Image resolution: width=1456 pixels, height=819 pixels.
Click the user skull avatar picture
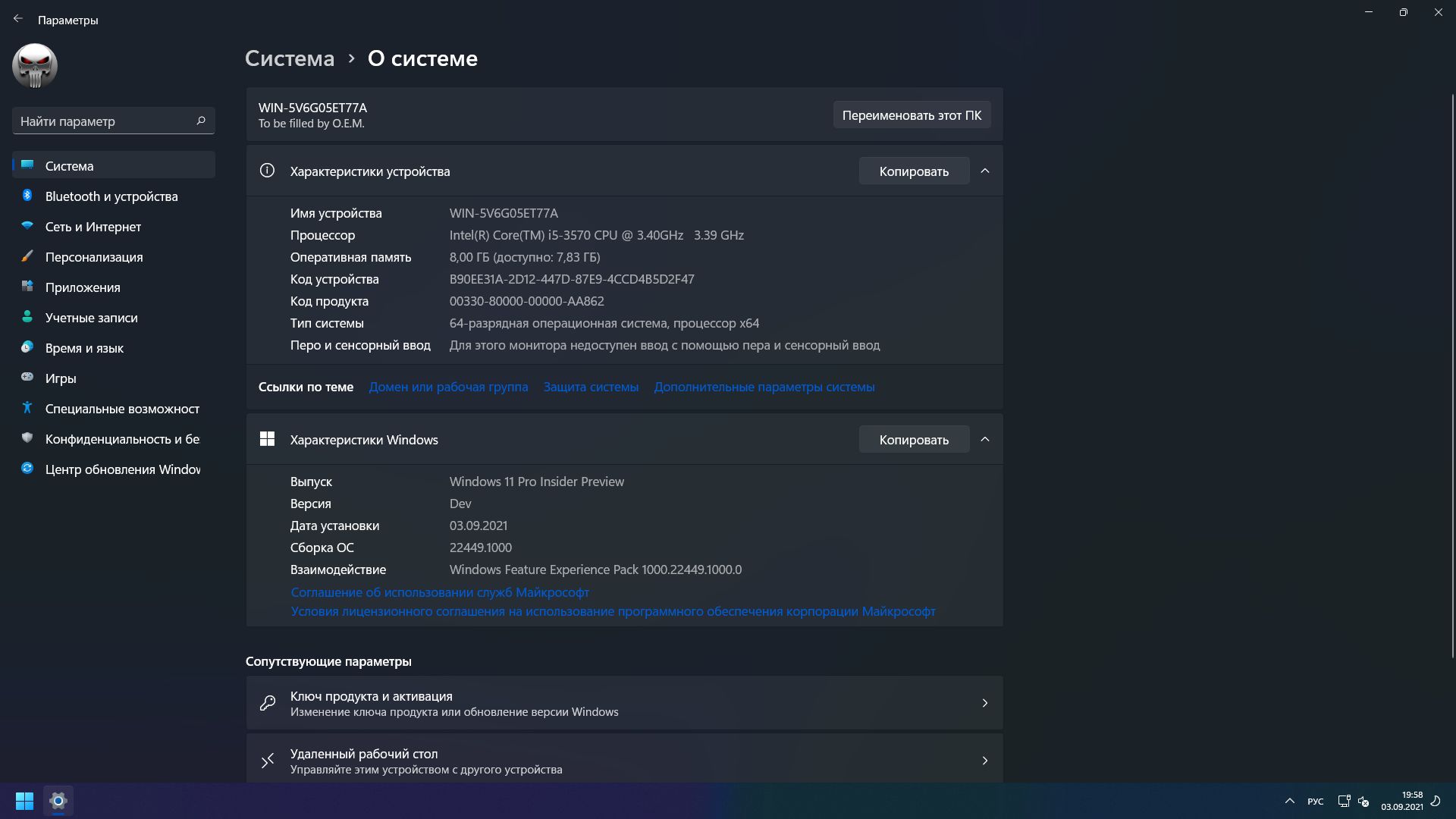[x=35, y=66]
